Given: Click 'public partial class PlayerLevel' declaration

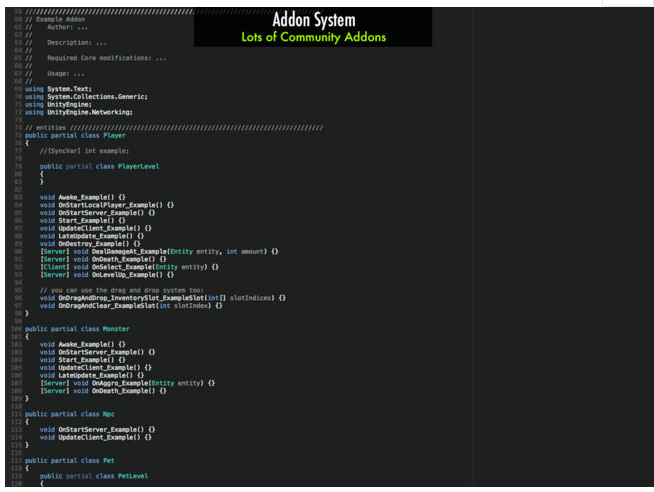Looking at the screenshot, I should pos(99,166).
